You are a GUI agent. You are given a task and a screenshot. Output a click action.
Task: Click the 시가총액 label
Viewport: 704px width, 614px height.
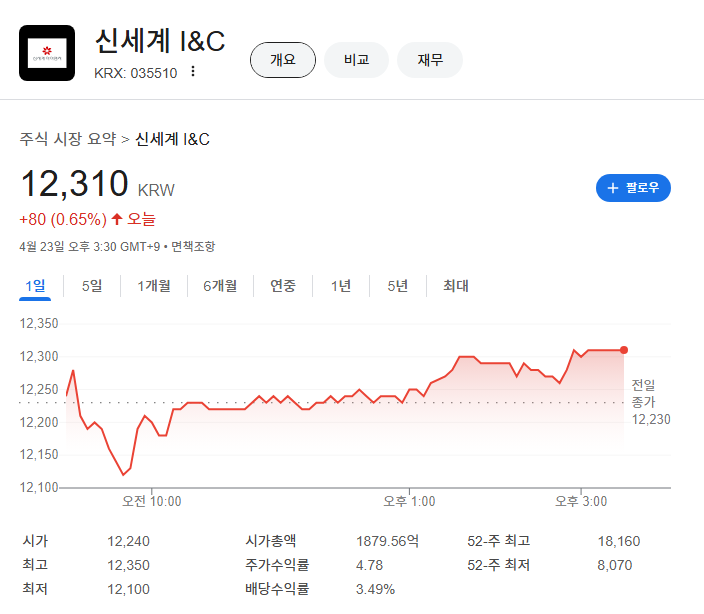tap(271, 541)
